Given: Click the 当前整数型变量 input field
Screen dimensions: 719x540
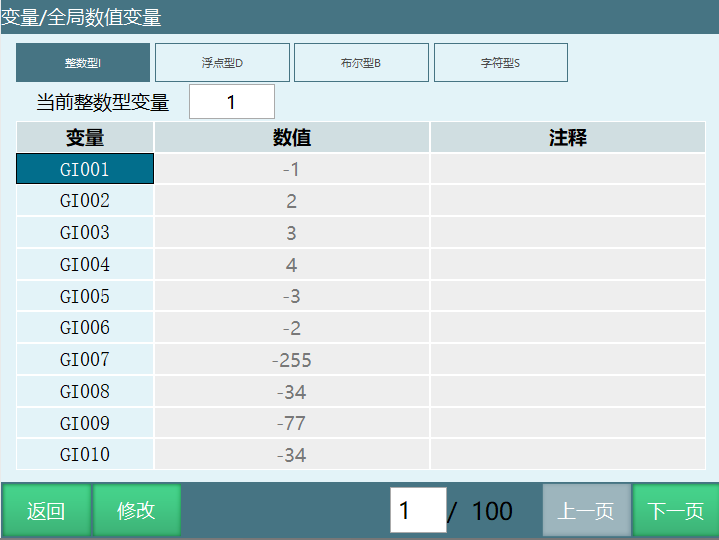Looking at the screenshot, I should pyautogui.click(x=231, y=102).
